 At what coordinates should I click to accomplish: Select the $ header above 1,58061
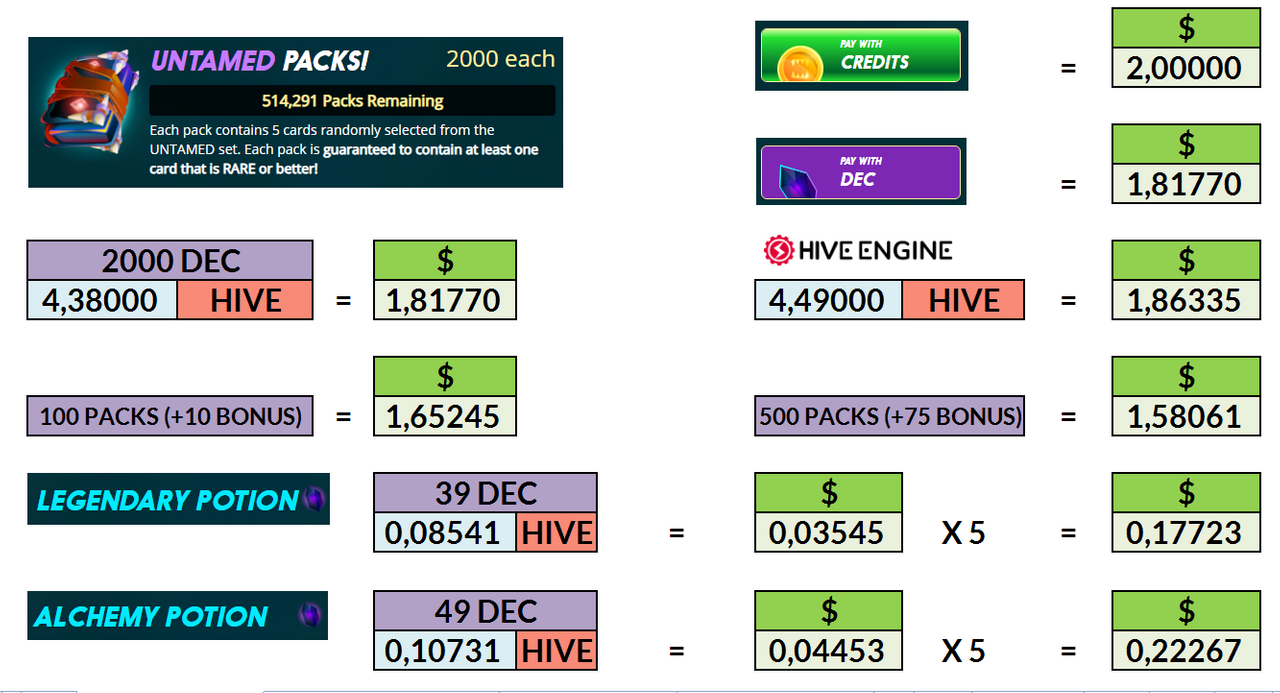pyautogui.click(x=1186, y=377)
